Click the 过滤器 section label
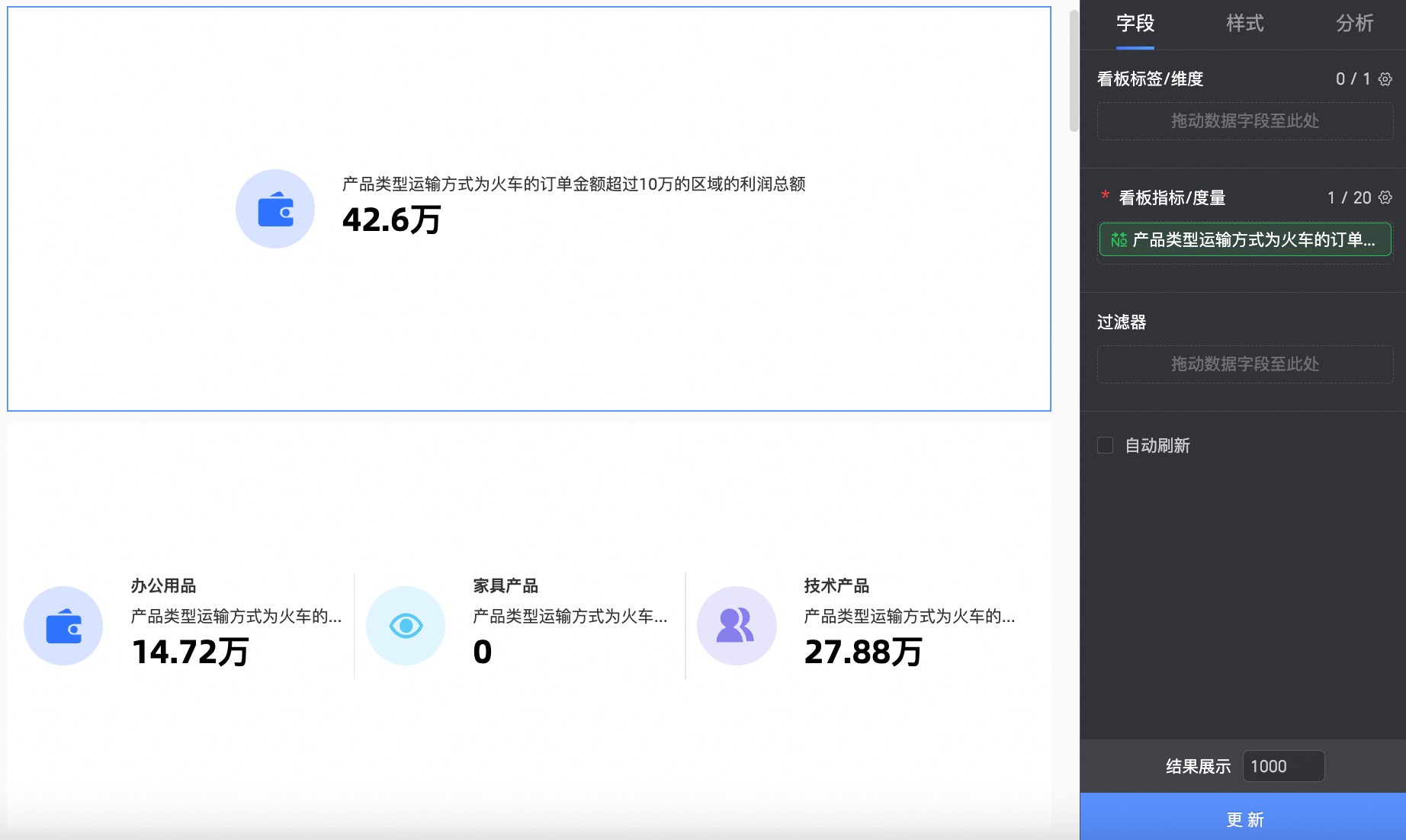The image size is (1406, 840). (1122, 322)
